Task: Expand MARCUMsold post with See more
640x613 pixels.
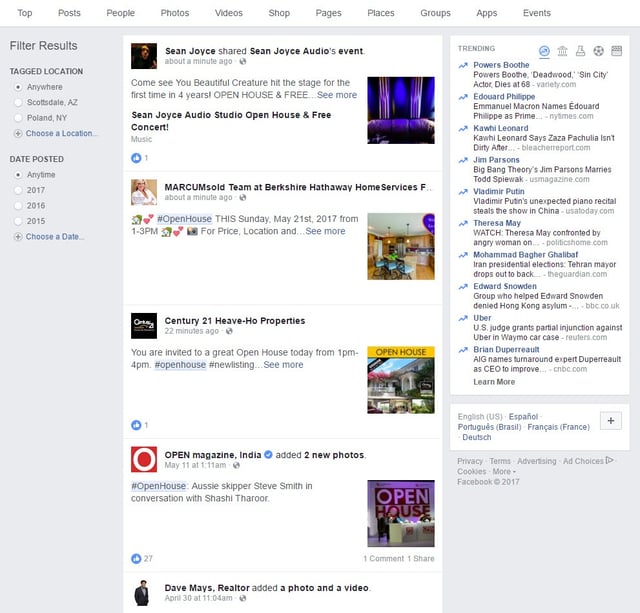Action: [325, 231]
